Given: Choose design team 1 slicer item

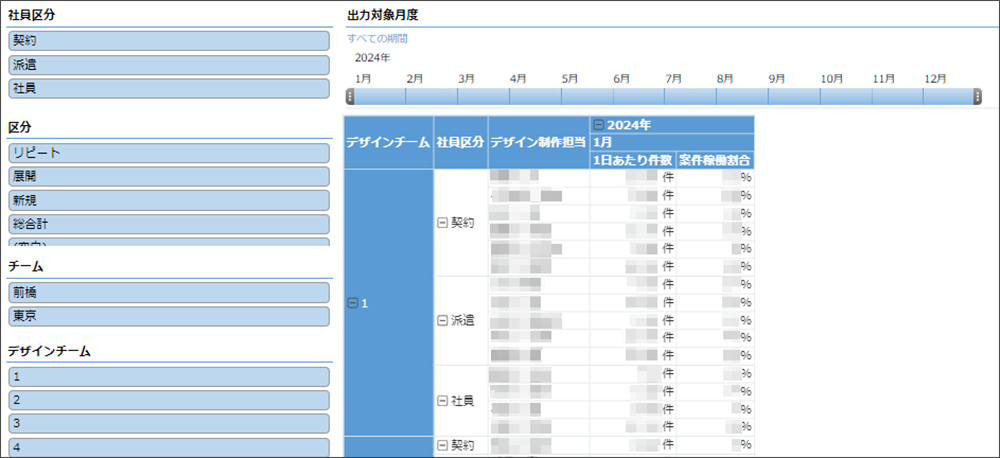Looking at the screenshot, I should (169, 376).
